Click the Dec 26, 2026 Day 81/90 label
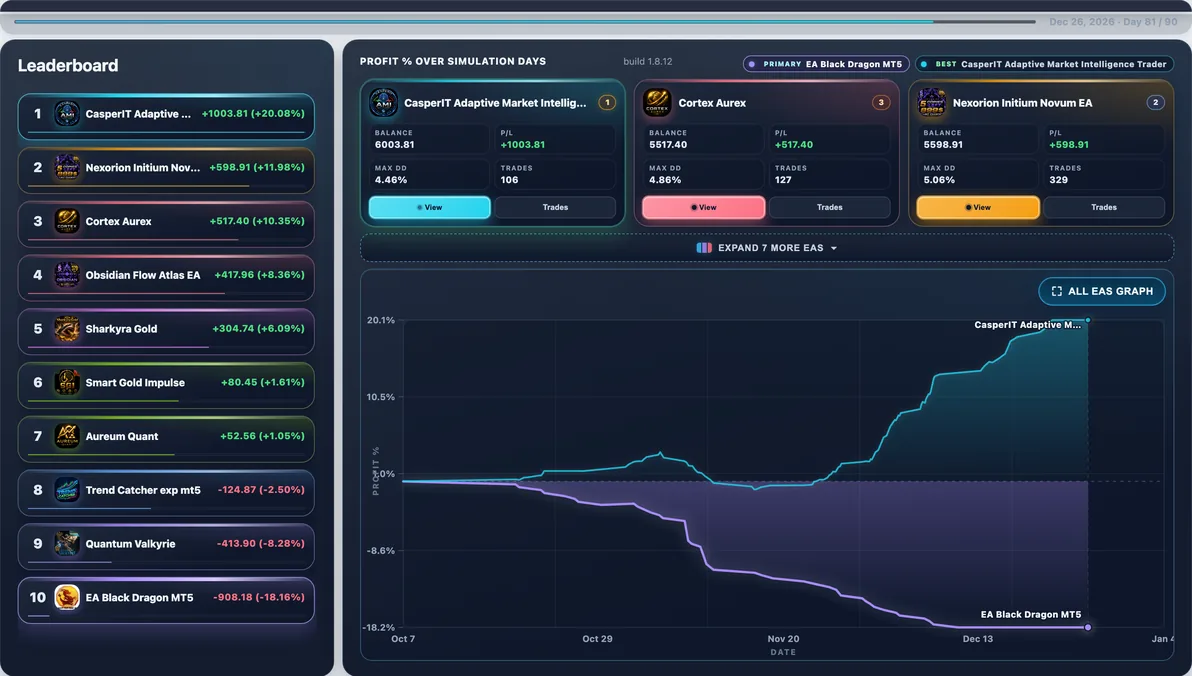This screenshot has height=676, width=1192. 1113,22
